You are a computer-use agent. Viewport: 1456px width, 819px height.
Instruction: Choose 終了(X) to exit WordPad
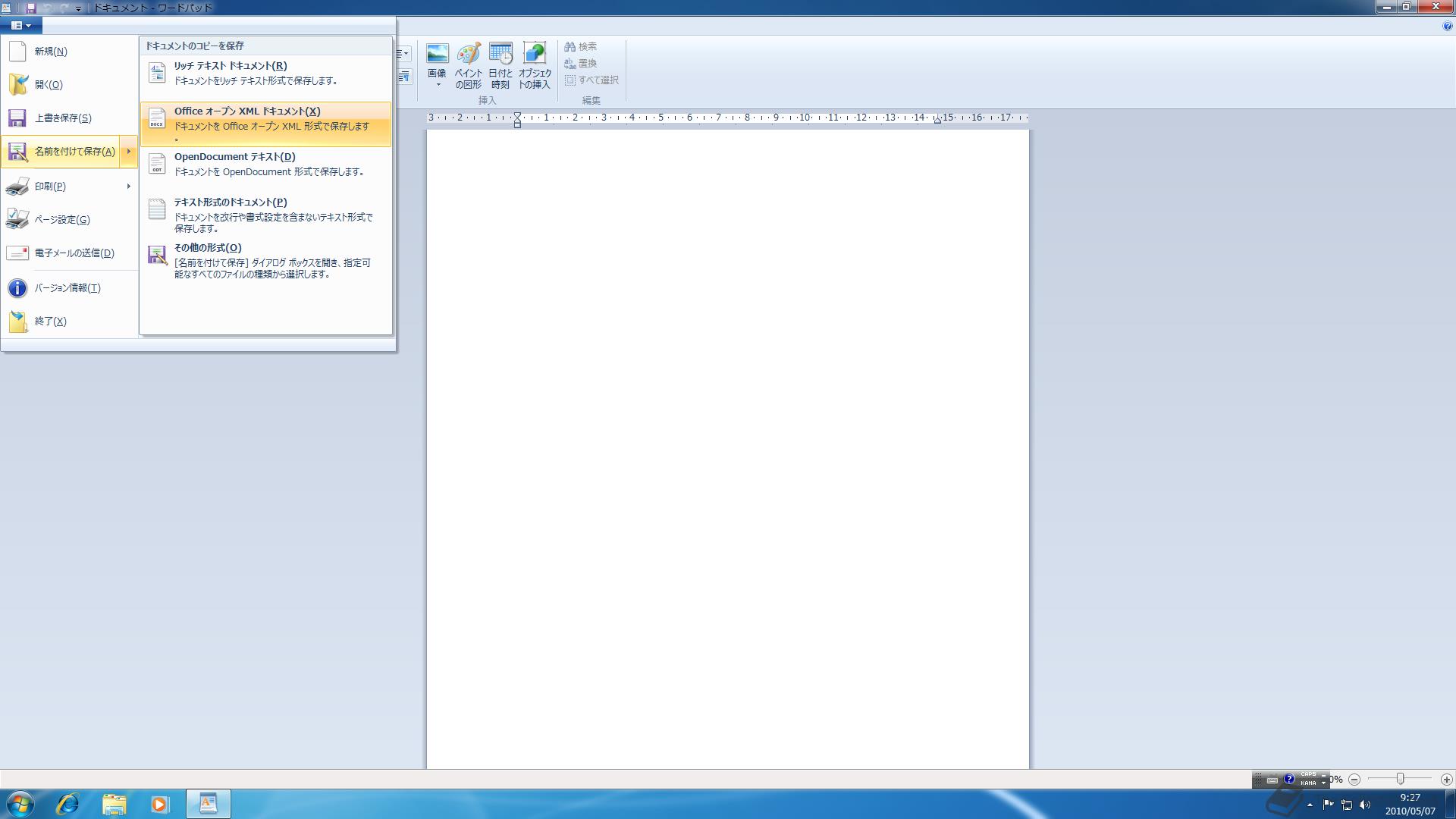69,322
